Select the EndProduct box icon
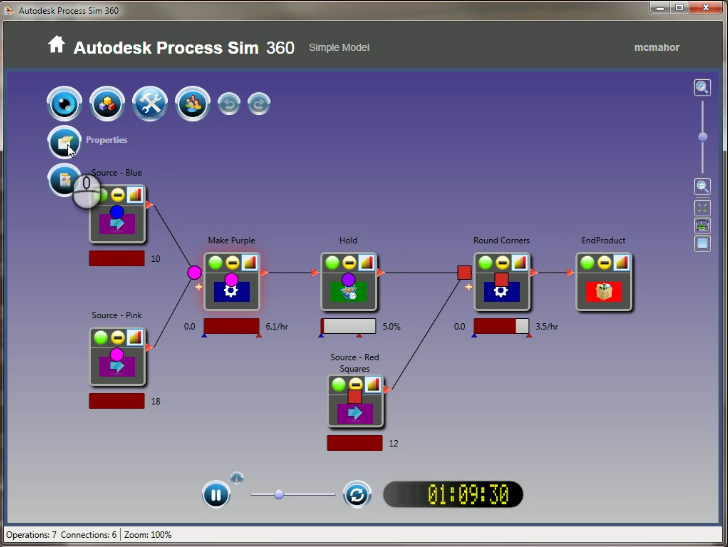728x547 pixels. [604, 292]
